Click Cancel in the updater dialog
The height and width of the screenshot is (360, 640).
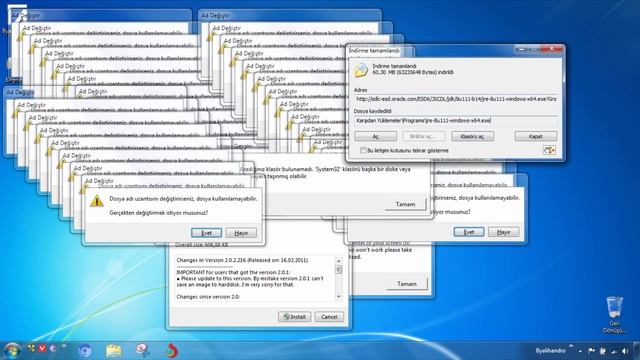[x=329, y=317]
